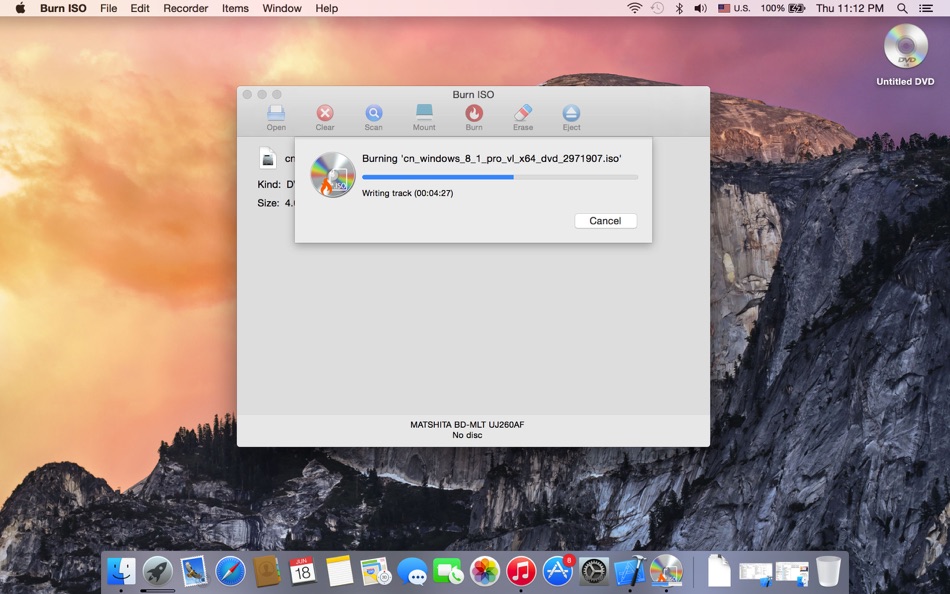This screenshot has height=594, width=950.
Task: Open Messages bubble in the dock
Action: pyautogui.click(x=412, y=571)
